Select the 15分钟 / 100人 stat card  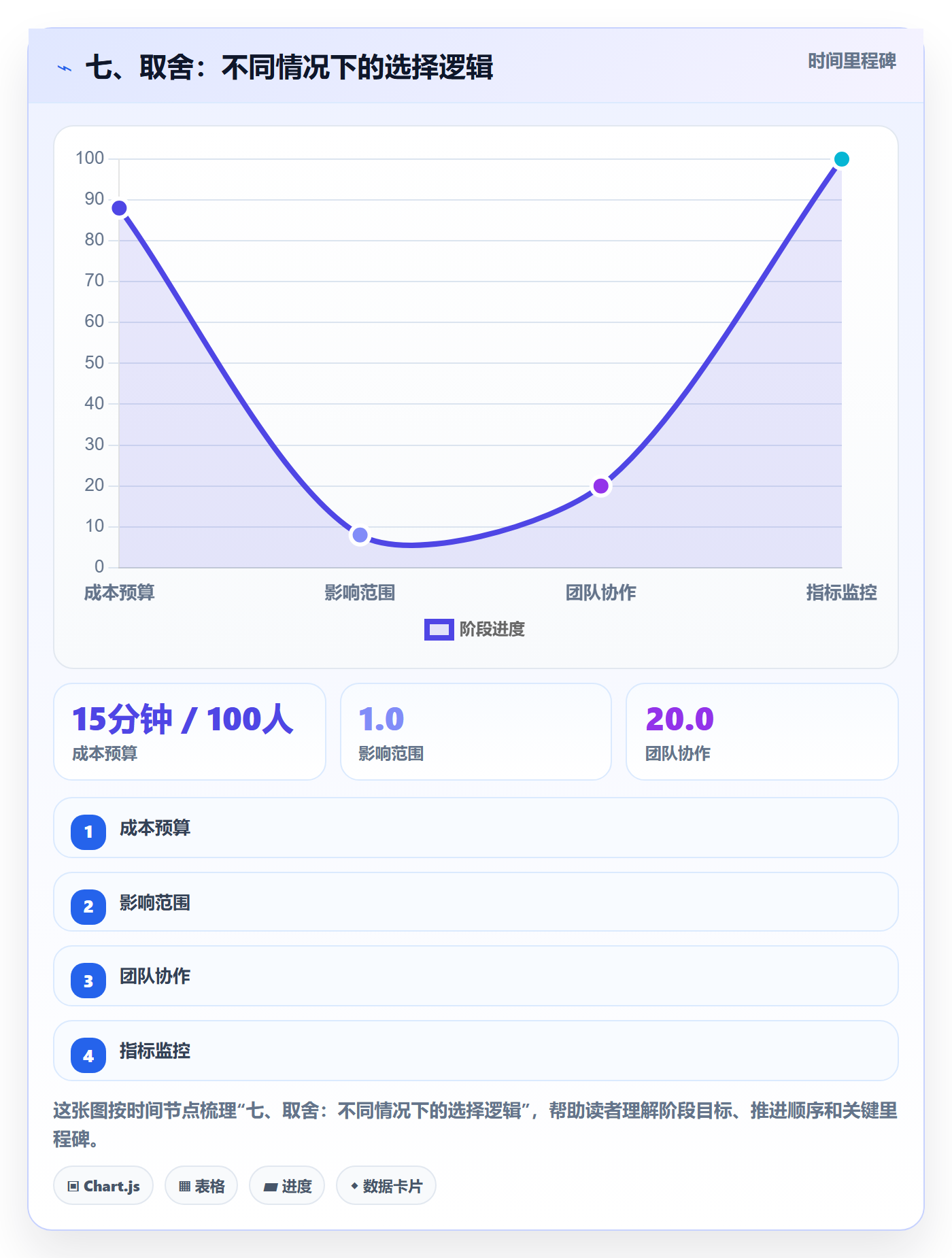(x=190, y=732)
